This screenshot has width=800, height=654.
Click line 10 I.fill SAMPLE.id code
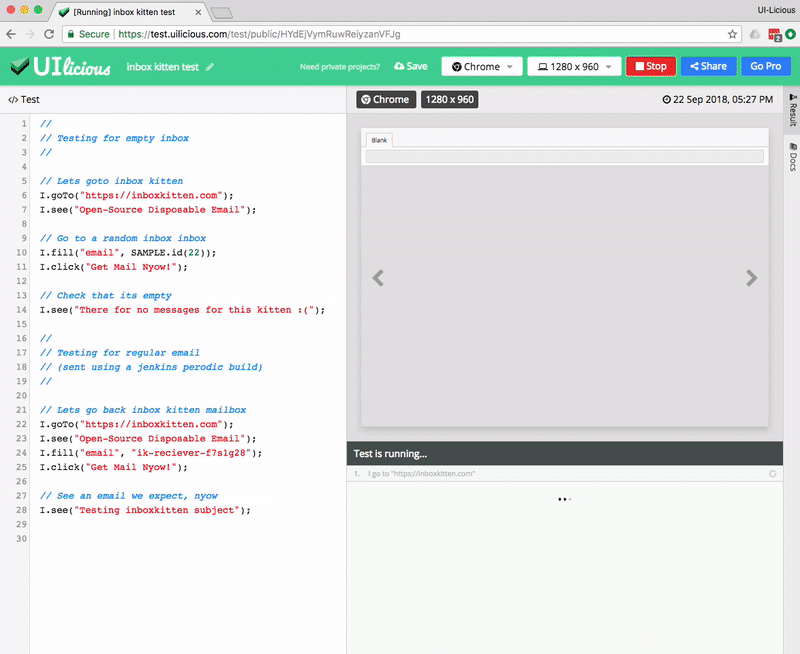point(128,253)
